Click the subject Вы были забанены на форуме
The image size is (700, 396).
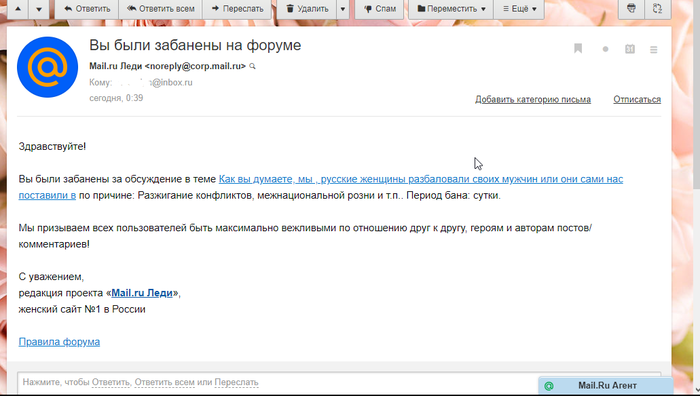click(195, 46)
